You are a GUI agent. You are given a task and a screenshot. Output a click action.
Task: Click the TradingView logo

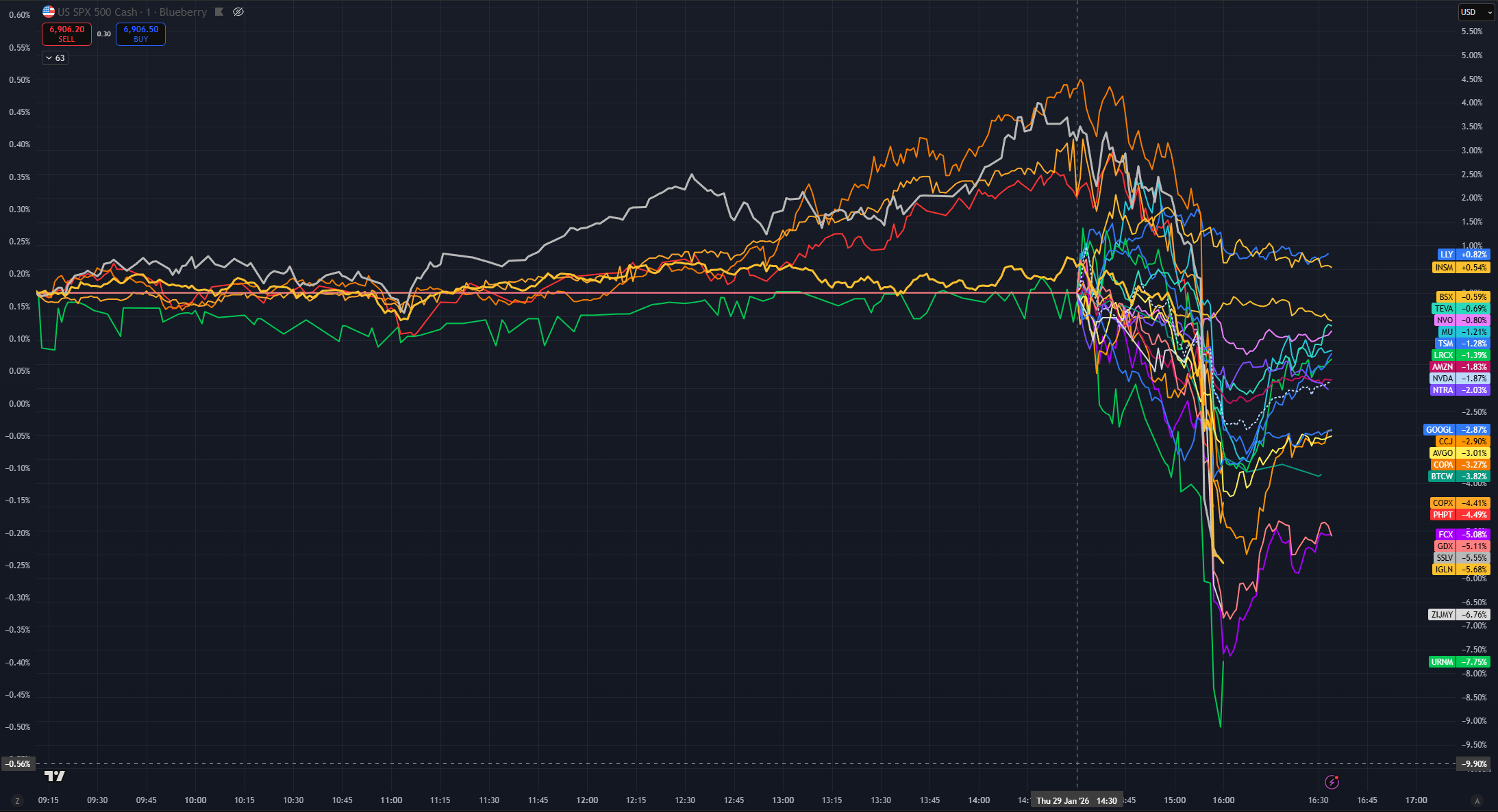55,776
